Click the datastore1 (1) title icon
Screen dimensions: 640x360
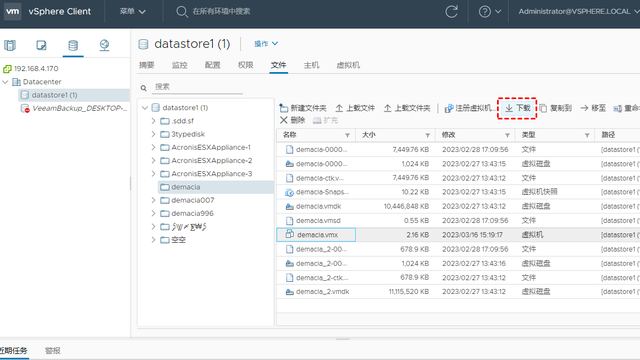(x=143, y=44)
